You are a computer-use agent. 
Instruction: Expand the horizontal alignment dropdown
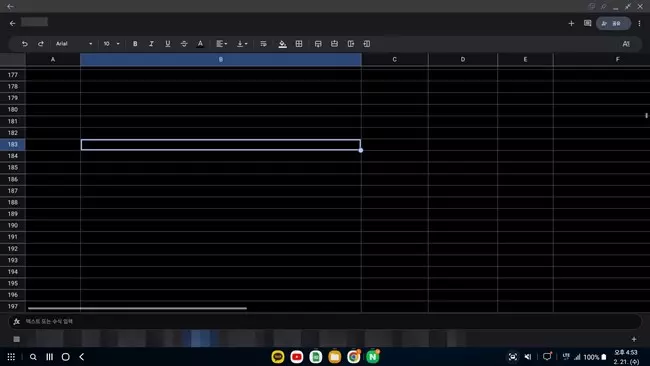tap(221, 44)
